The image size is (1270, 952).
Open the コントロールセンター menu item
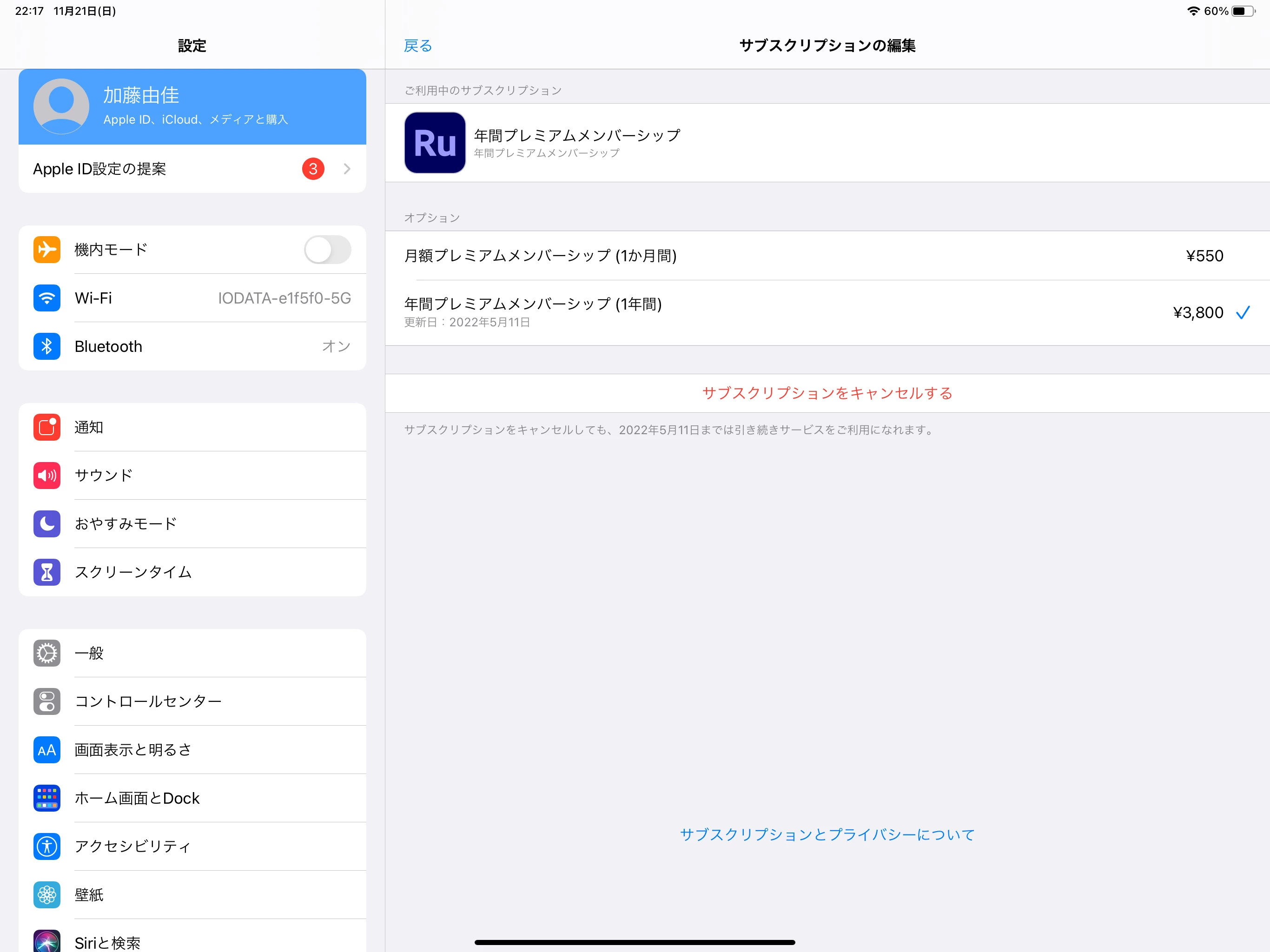pos(148,701)
